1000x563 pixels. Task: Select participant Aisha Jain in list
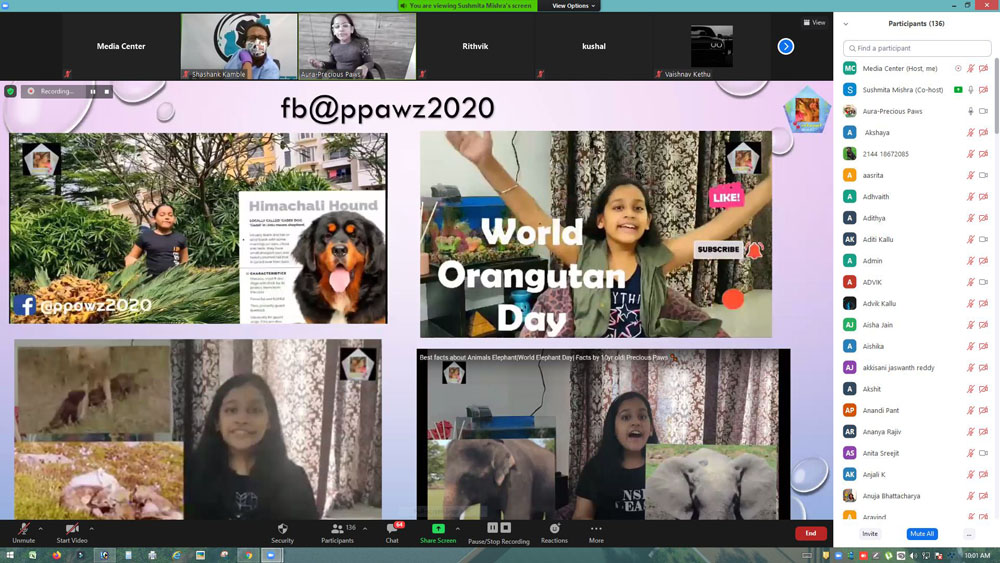[917, 325]
